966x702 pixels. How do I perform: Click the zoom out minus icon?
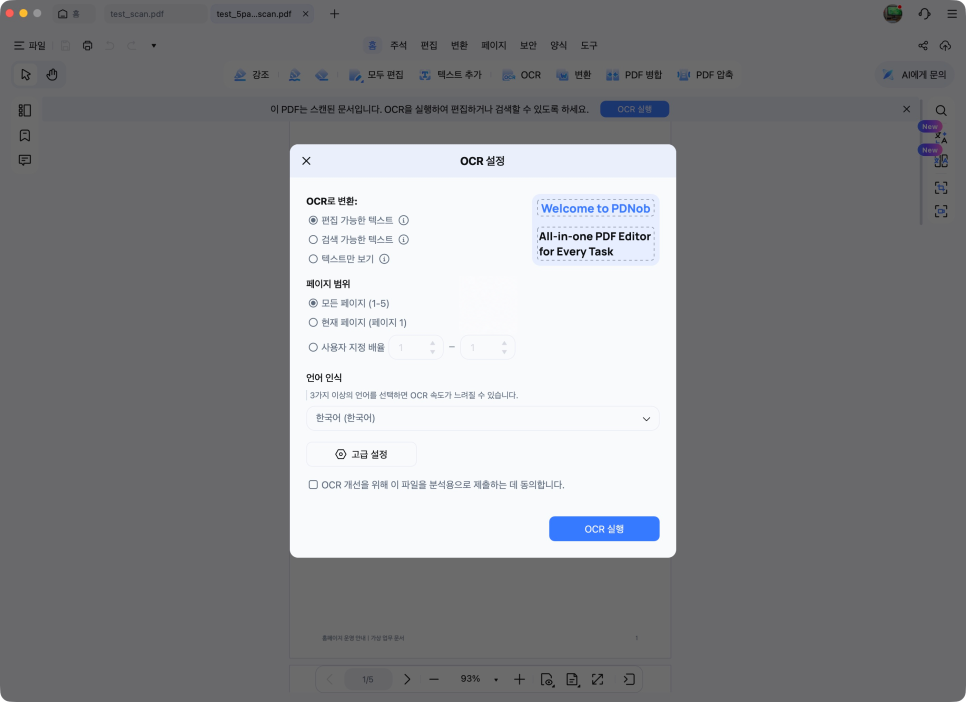(x=434, y=679)
